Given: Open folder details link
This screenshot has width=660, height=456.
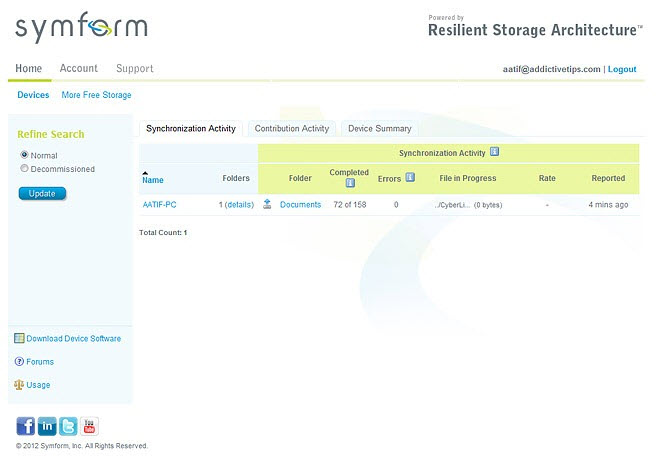Looking at the screenshot, I should point(240,205).
